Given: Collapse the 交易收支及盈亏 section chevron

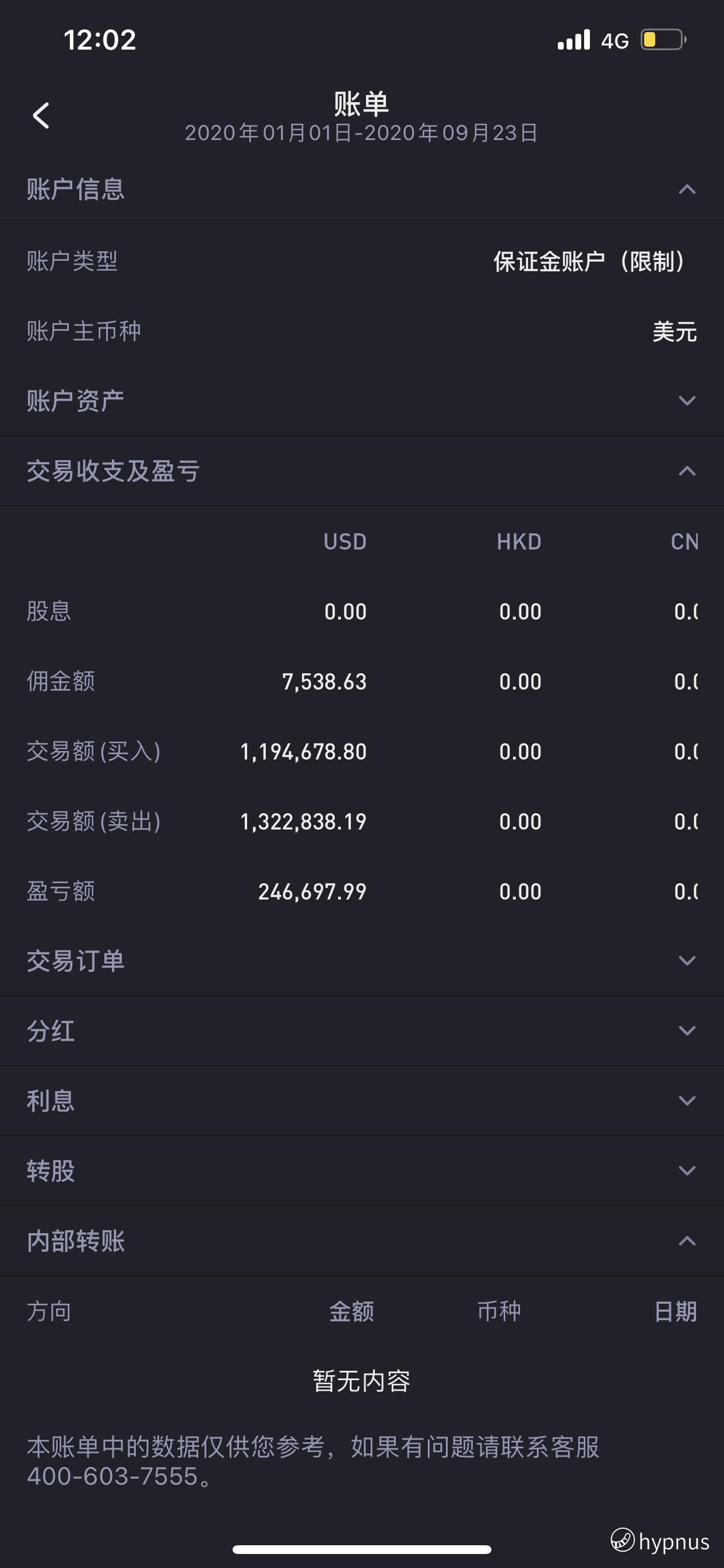Looking at the screenshot, I should coord(687,471).
